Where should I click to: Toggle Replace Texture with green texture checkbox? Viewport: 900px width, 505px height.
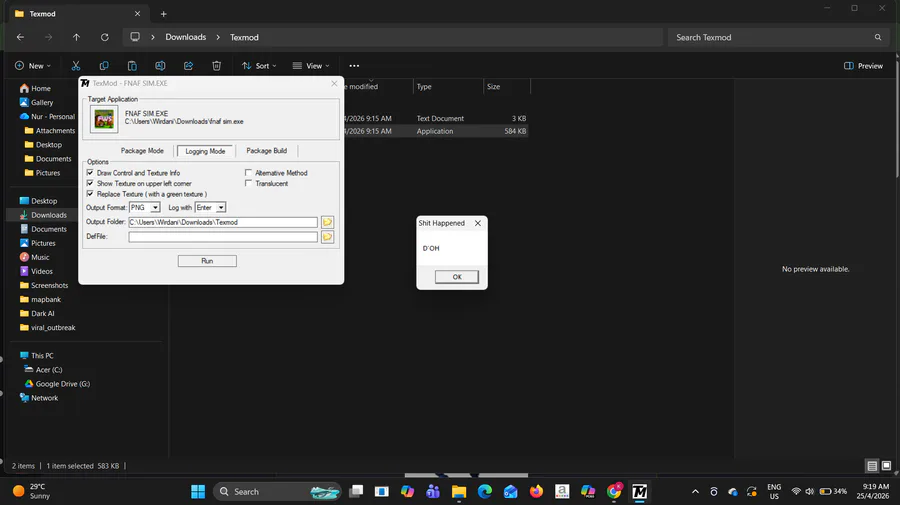(90, 194)
